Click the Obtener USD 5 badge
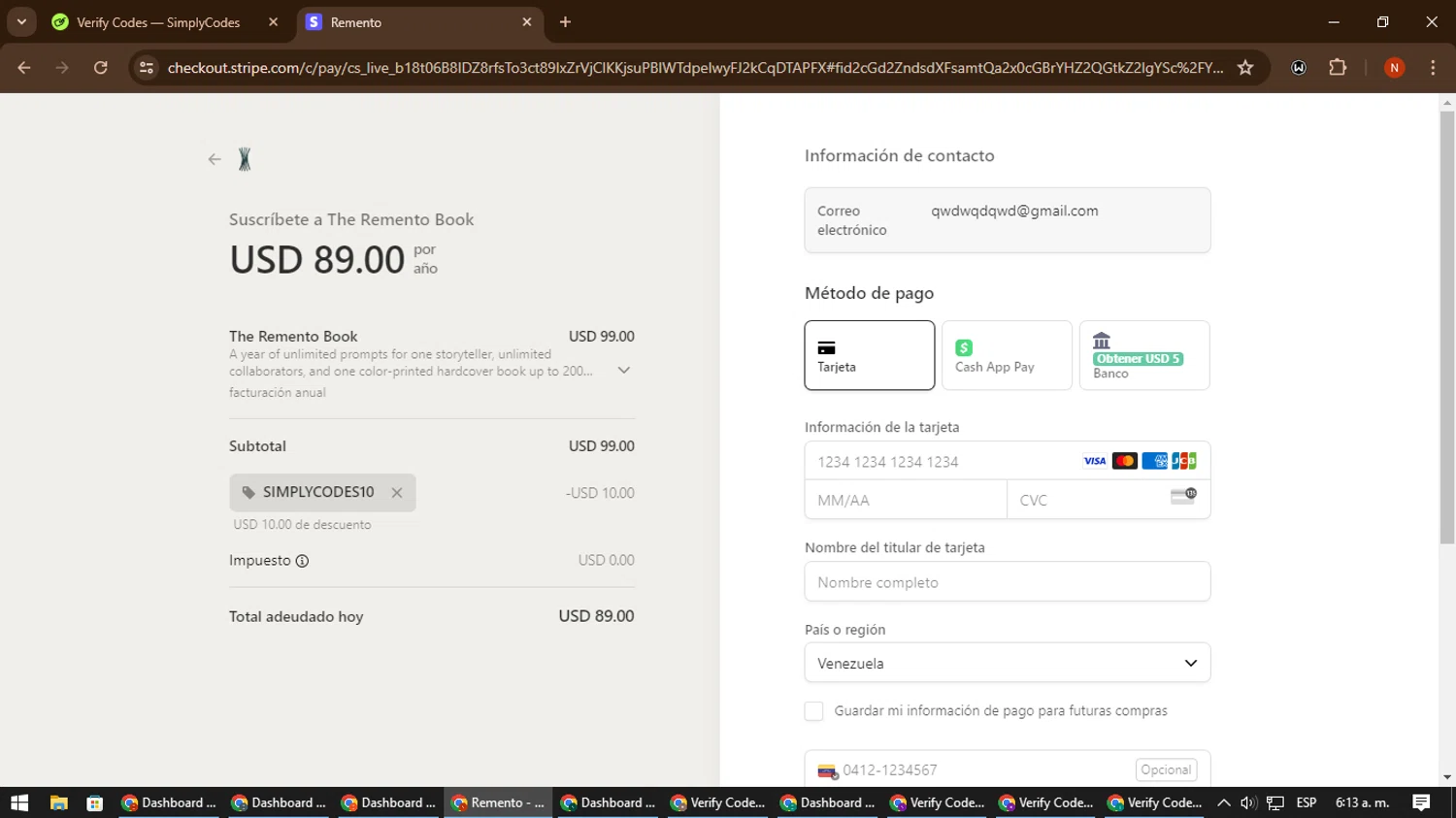Viewport: 1456px width, 818px height. point(1138,359)
